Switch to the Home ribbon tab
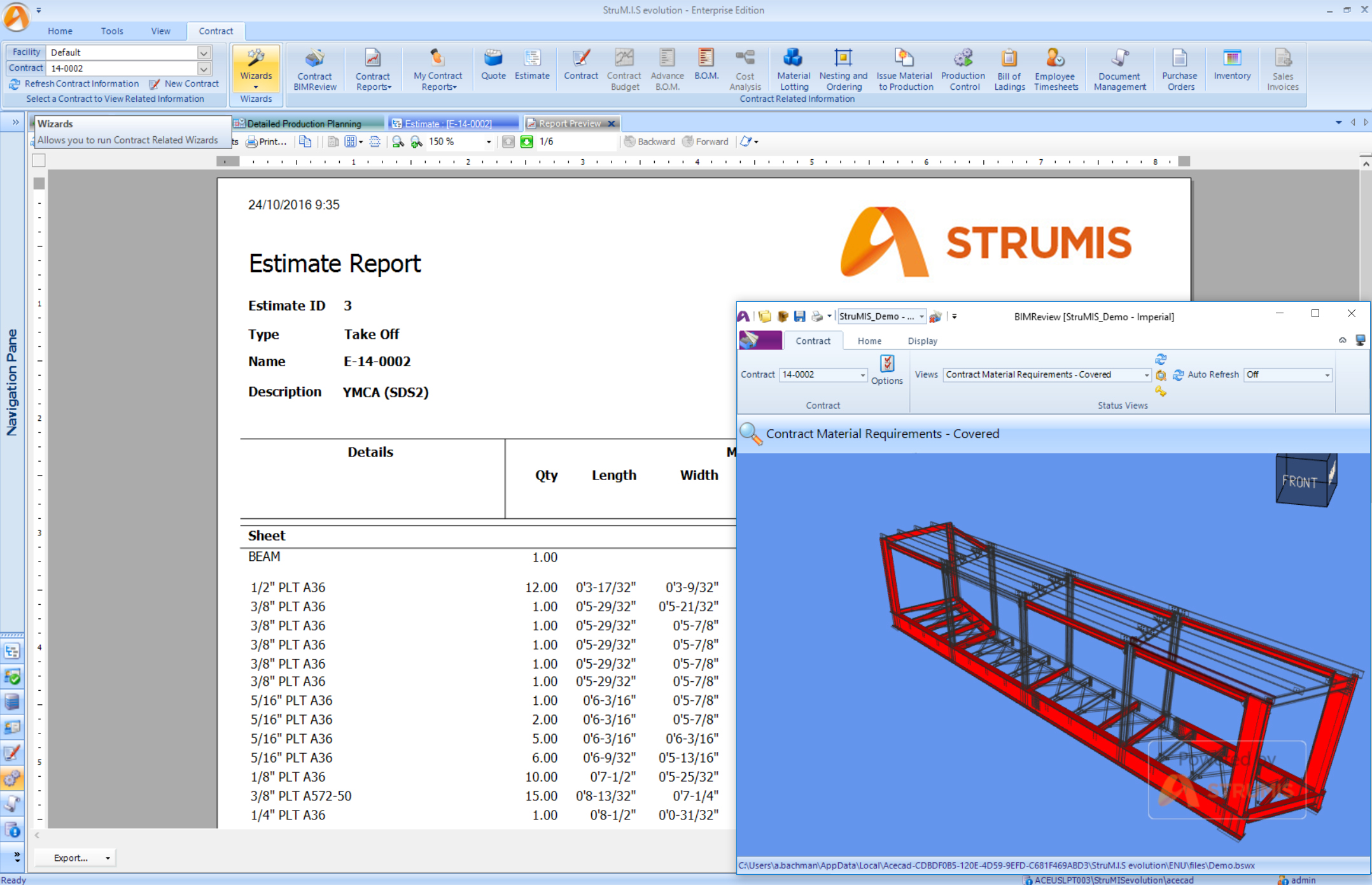The image size is (1372, 885). coord(60,31)
